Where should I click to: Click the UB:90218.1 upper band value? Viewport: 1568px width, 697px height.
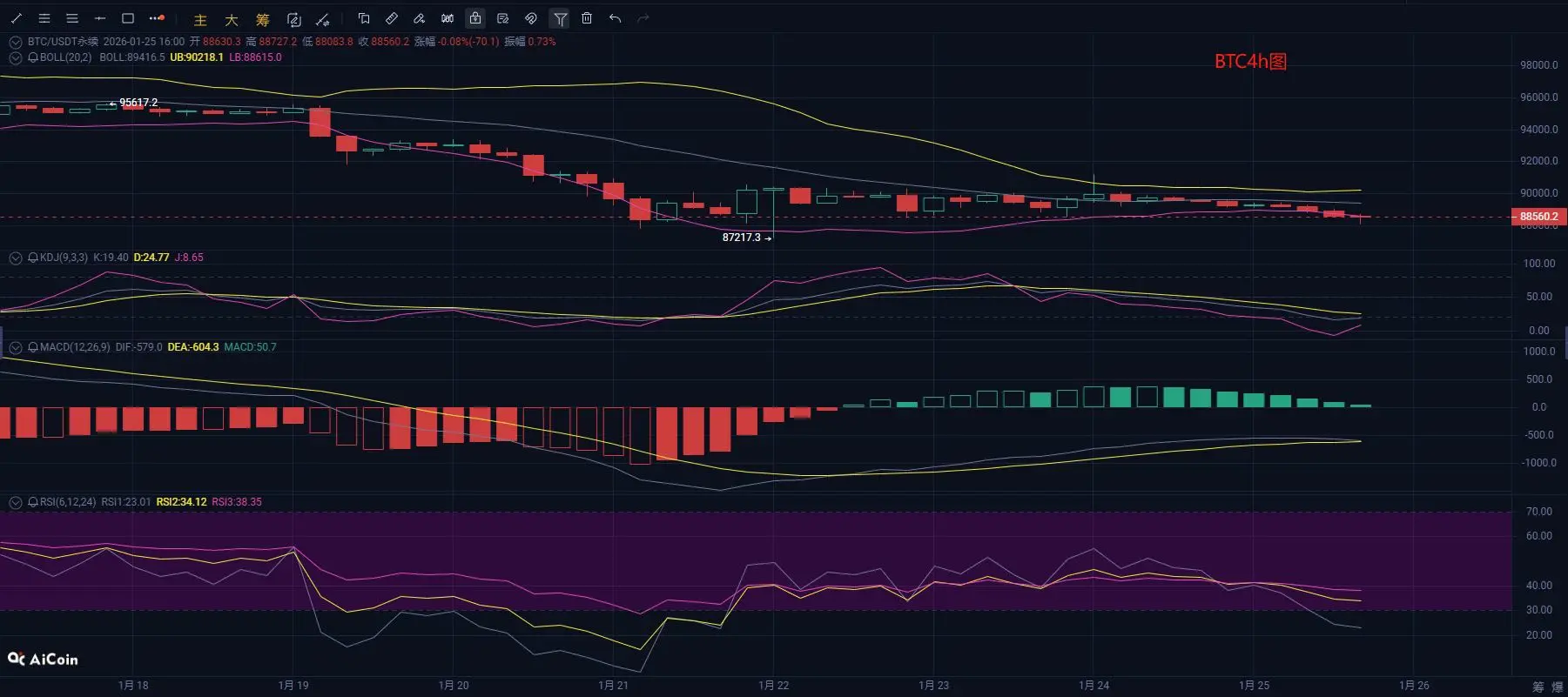tap(197, 57)
